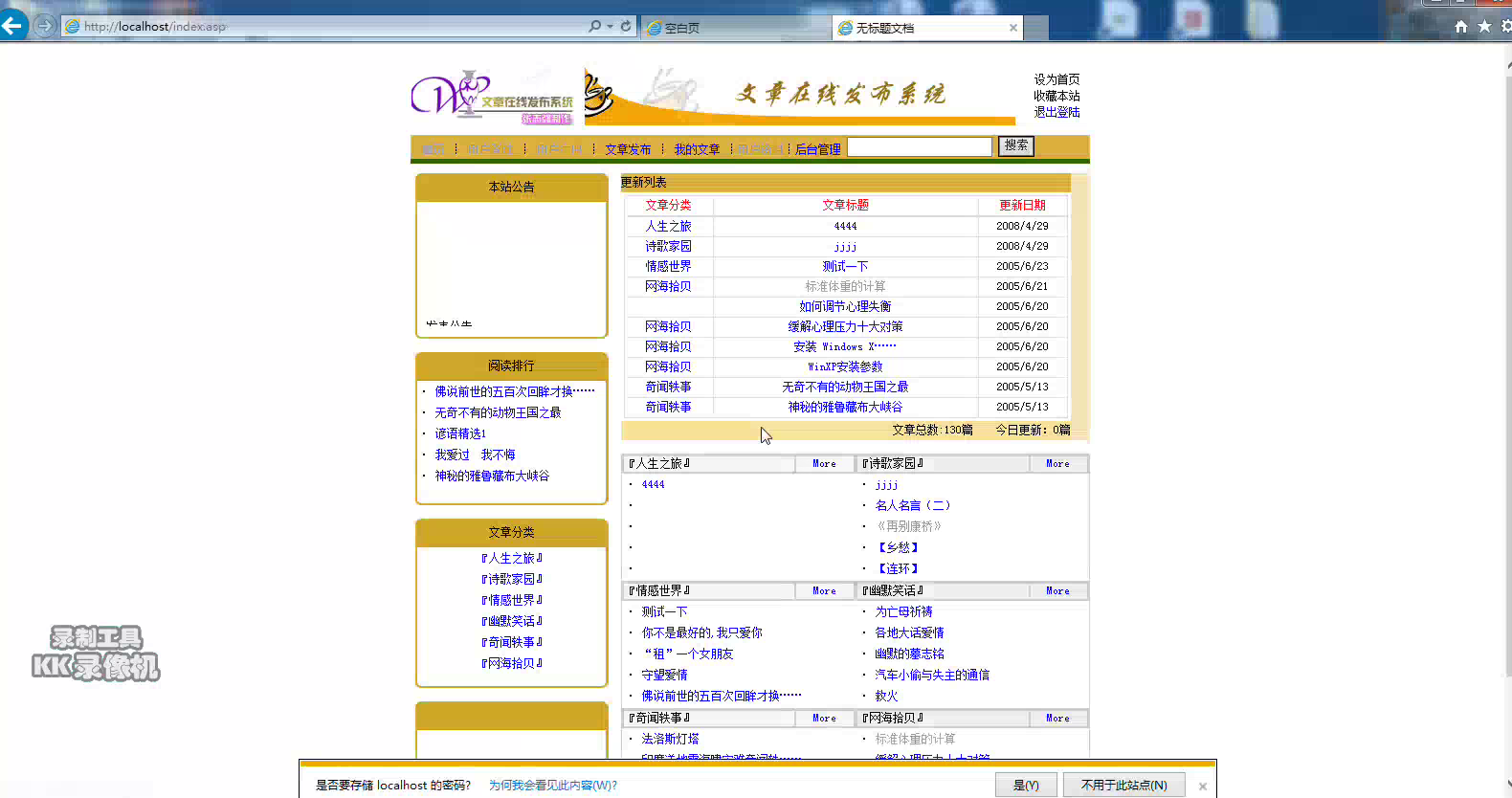This screenshot has width=1512, height=798.
Task: Click 人生之旅 category in update list
Action: [668, 227]
